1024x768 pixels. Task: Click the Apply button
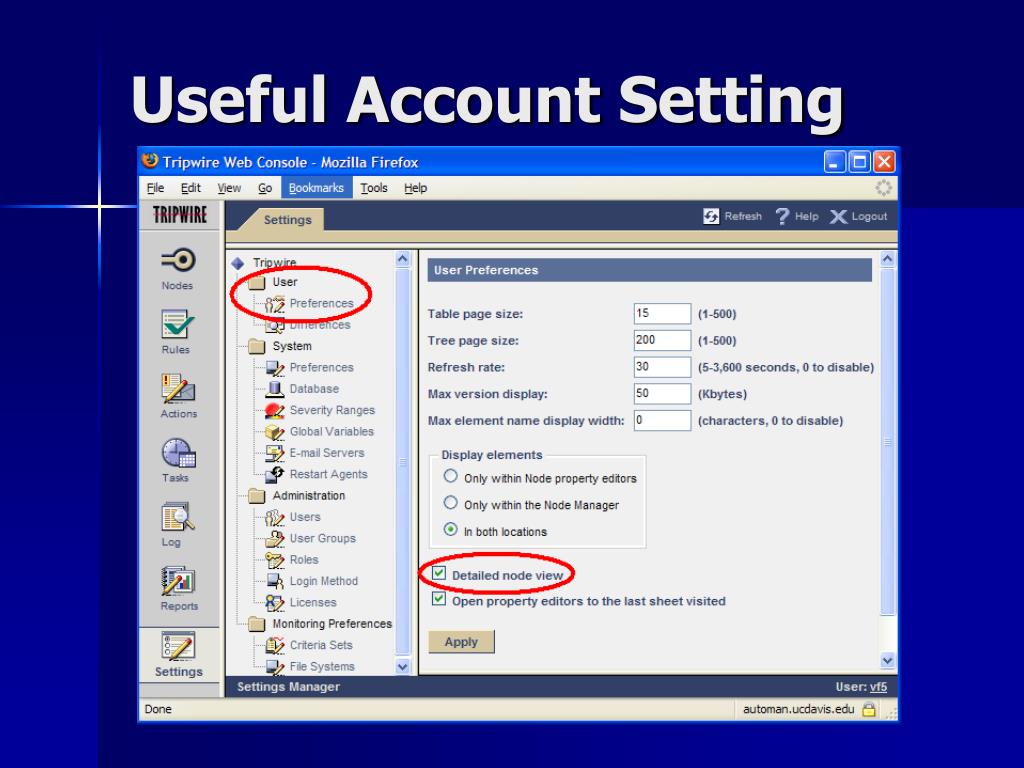(462, 642)
